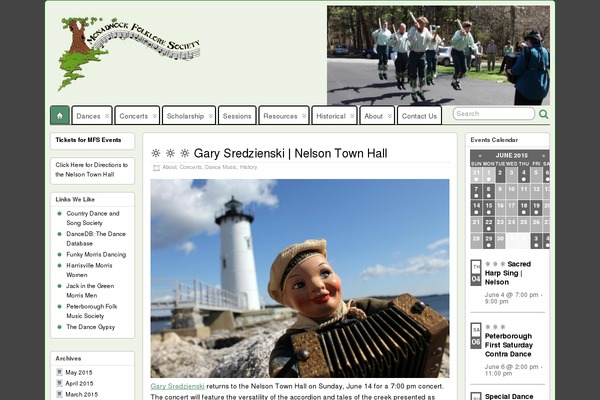The height and width of the screenshot is (400, 600).
Task: Open The Dance Gypsy link
Action: 91,327
